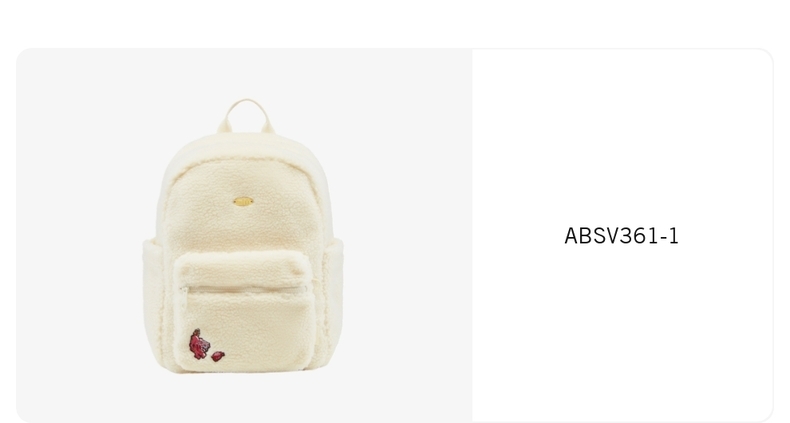Click the gold oval logo badge on backpack

point(243,201)
